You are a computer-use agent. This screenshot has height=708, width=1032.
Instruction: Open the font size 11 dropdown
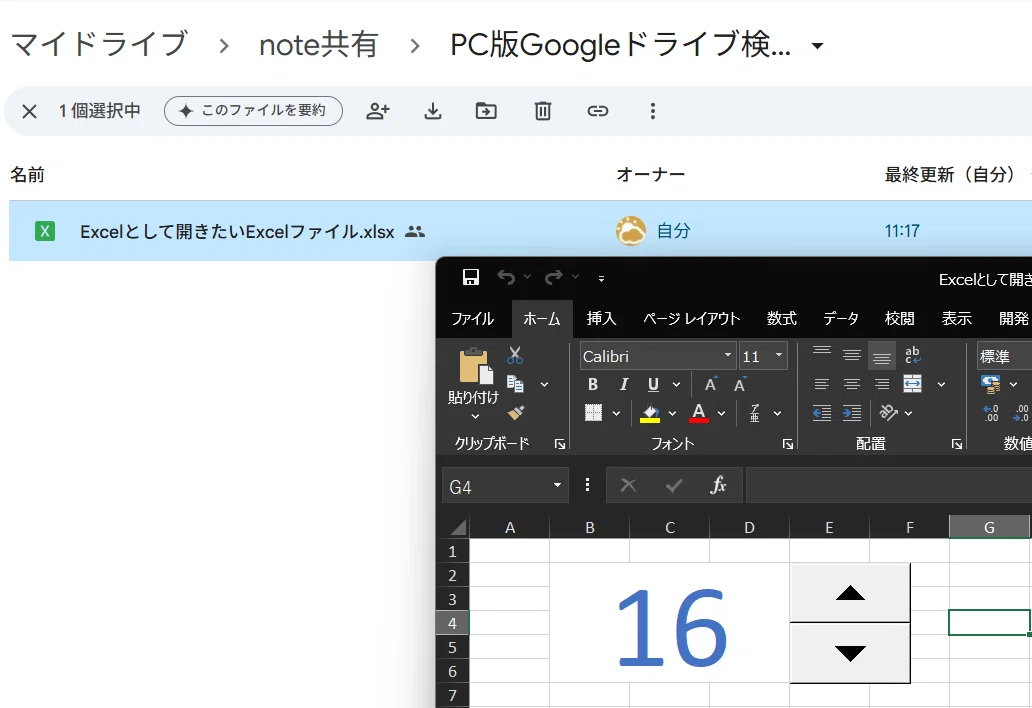[779, 356]
